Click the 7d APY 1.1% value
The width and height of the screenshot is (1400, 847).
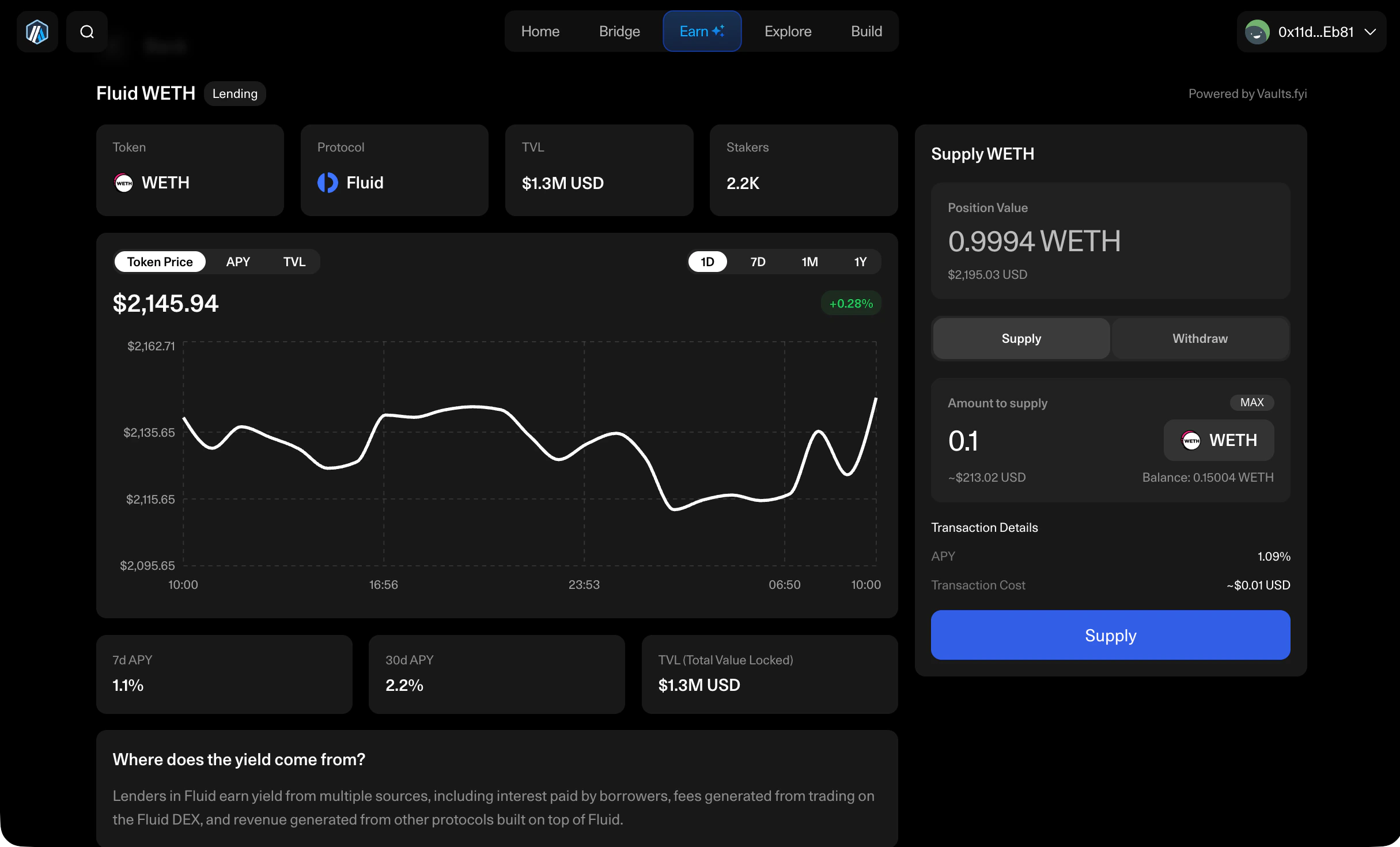128,685
